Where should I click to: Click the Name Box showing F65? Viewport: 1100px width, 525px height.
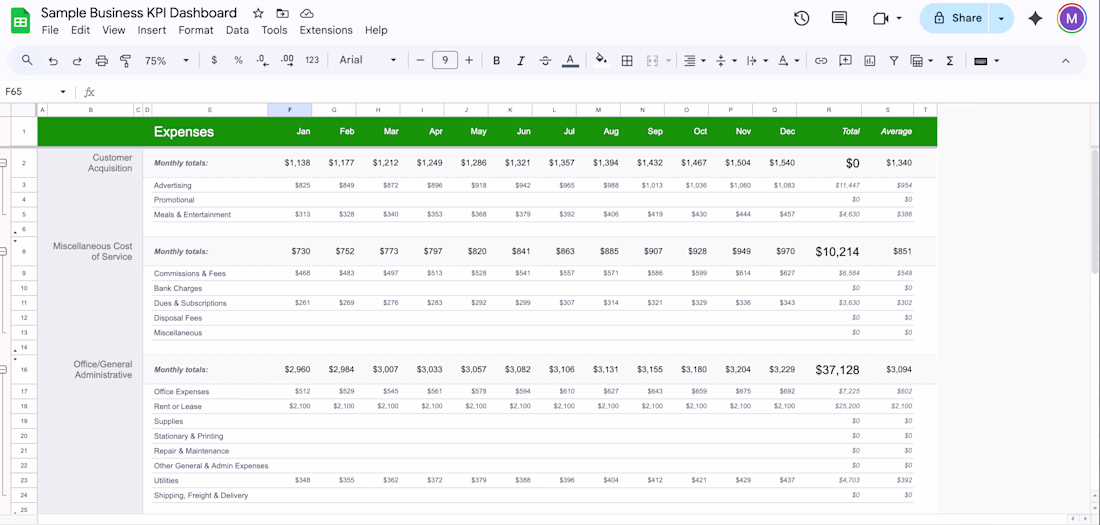click(30, 92)
